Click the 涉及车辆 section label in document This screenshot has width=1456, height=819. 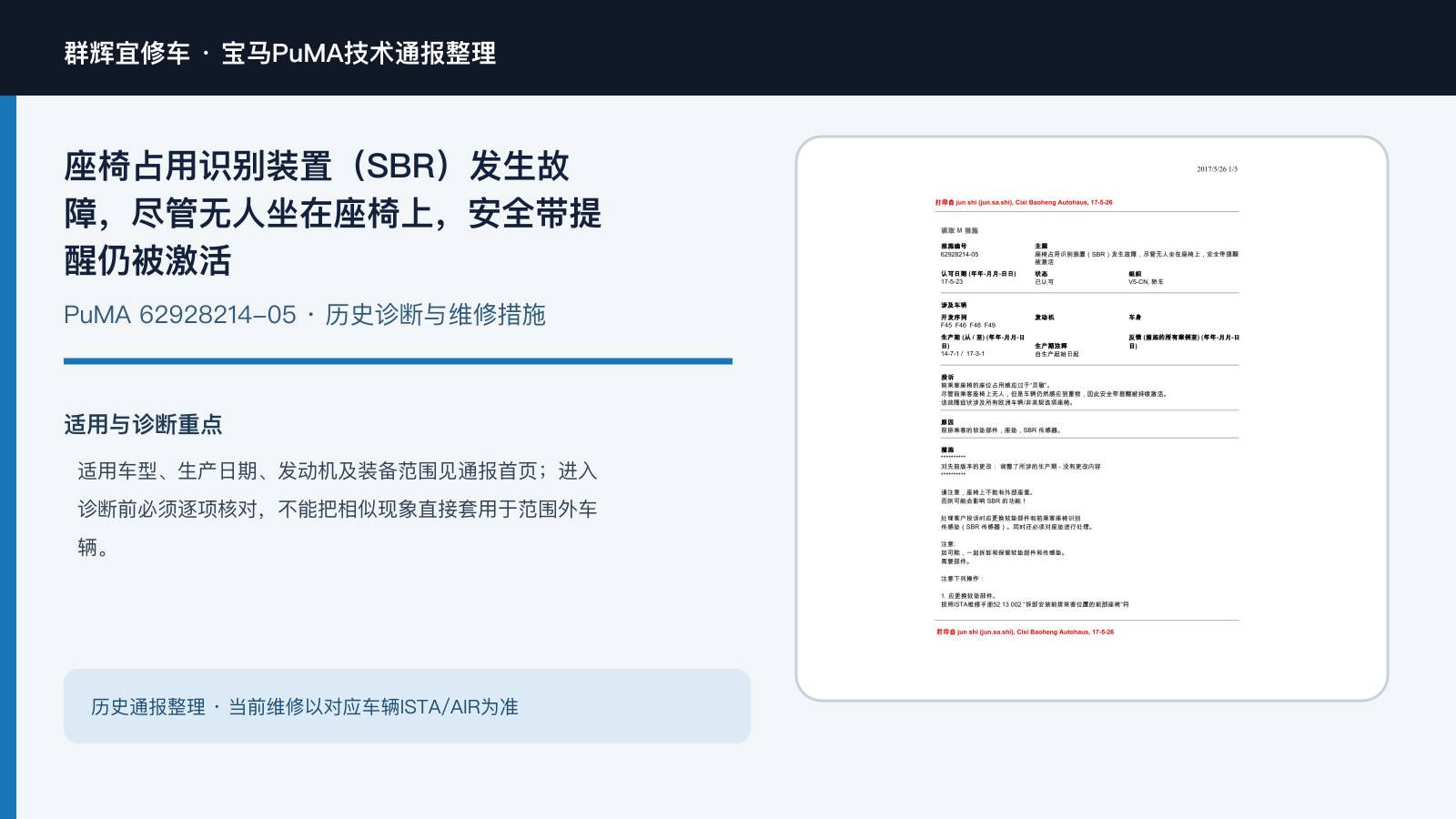pos(954,306)
